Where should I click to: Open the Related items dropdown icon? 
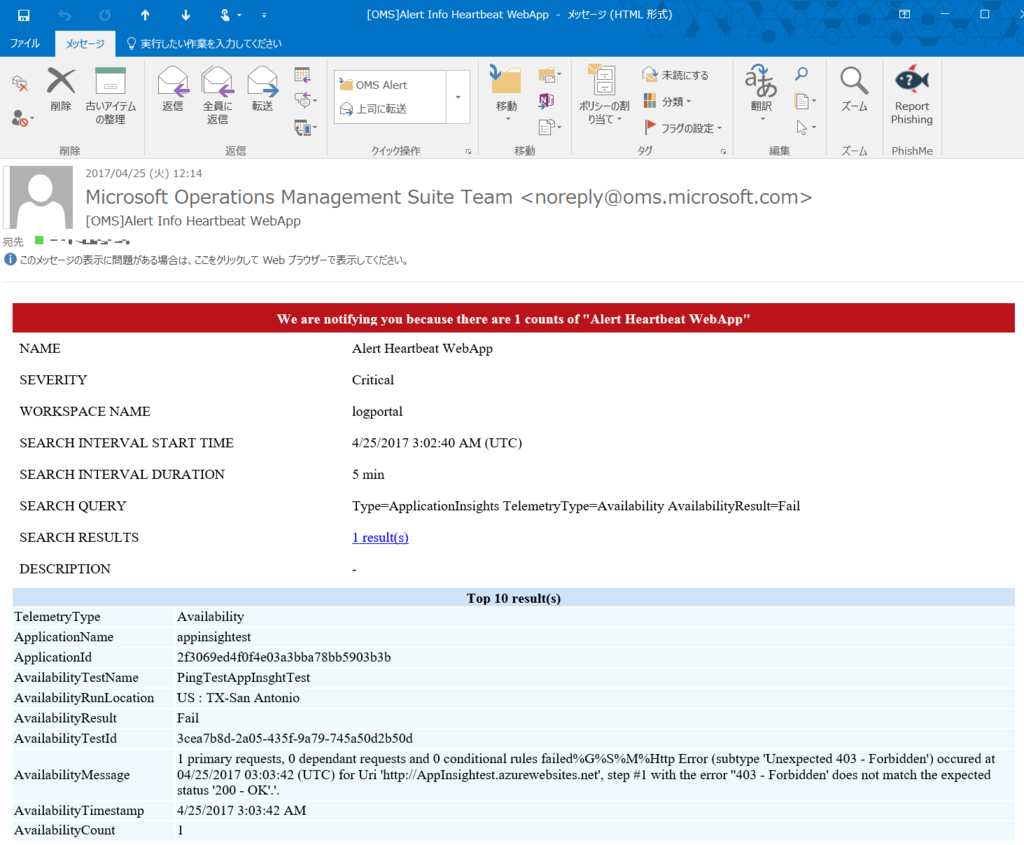(805, 101)
